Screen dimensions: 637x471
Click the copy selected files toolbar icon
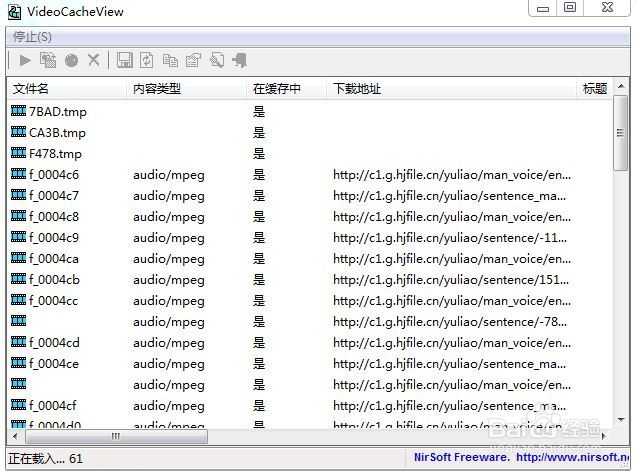[x=48, y=61]
